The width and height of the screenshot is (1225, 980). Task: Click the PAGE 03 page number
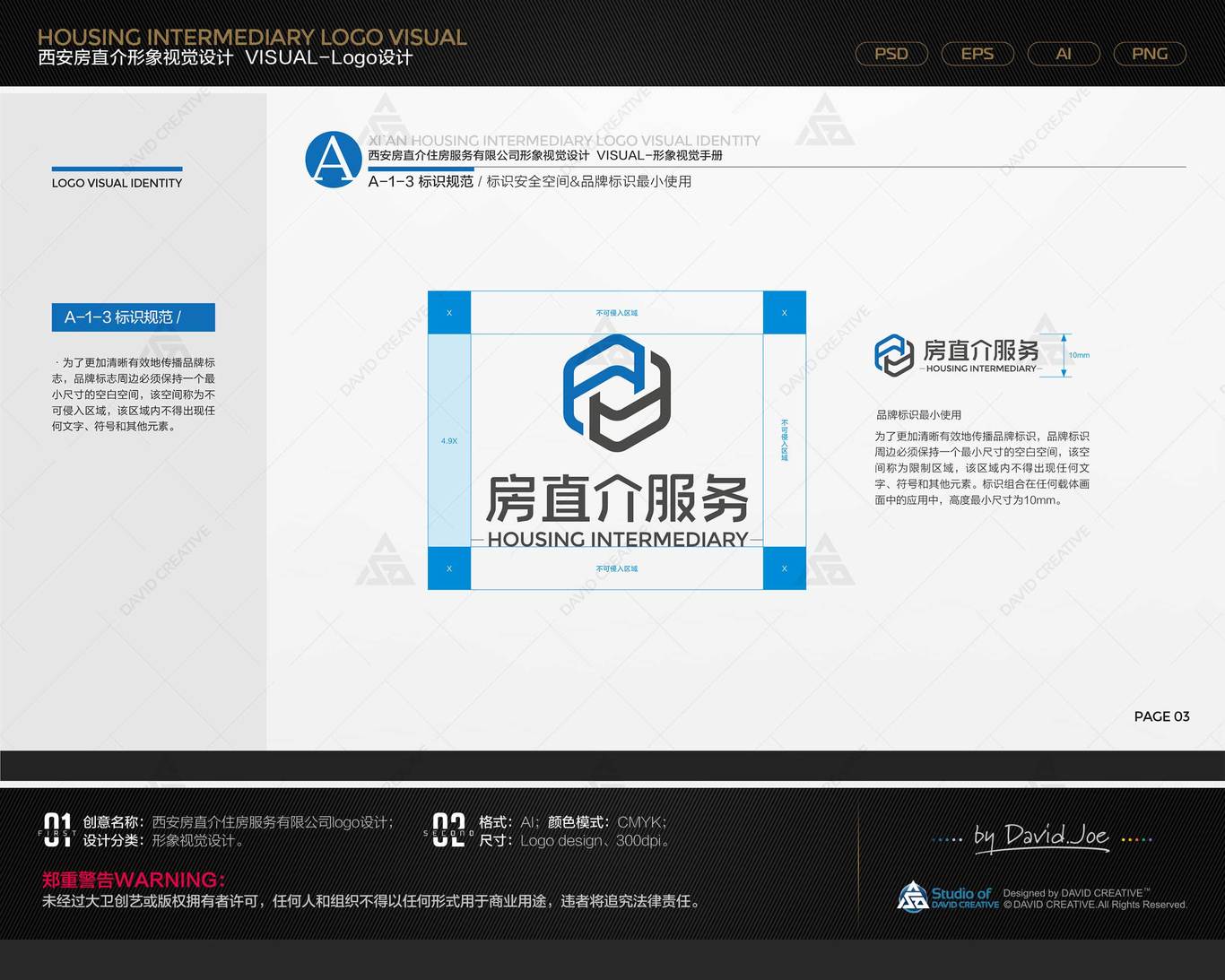[1161, 716]
